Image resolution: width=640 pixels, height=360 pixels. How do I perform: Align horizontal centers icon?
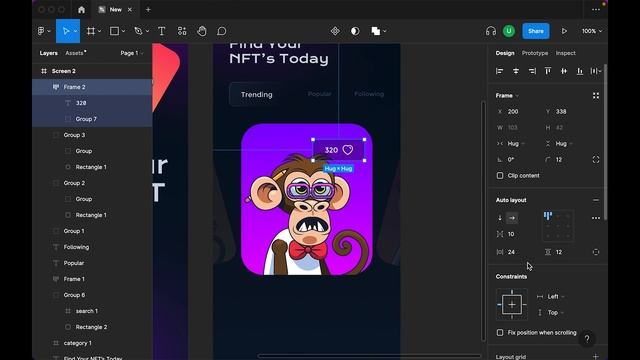516,71
